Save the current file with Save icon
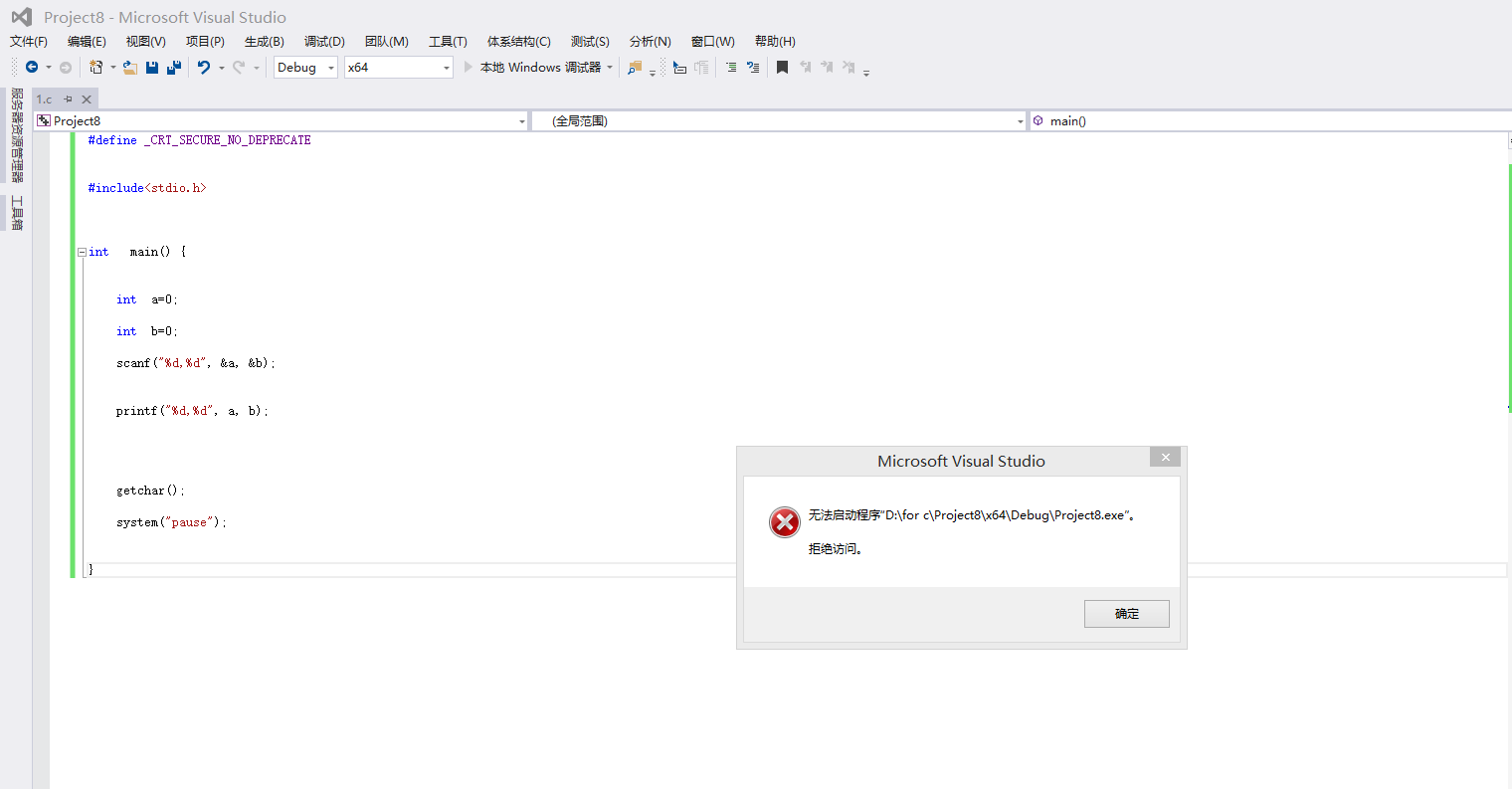This screenshot has height=789, width=1512. (x=152, y=68)
